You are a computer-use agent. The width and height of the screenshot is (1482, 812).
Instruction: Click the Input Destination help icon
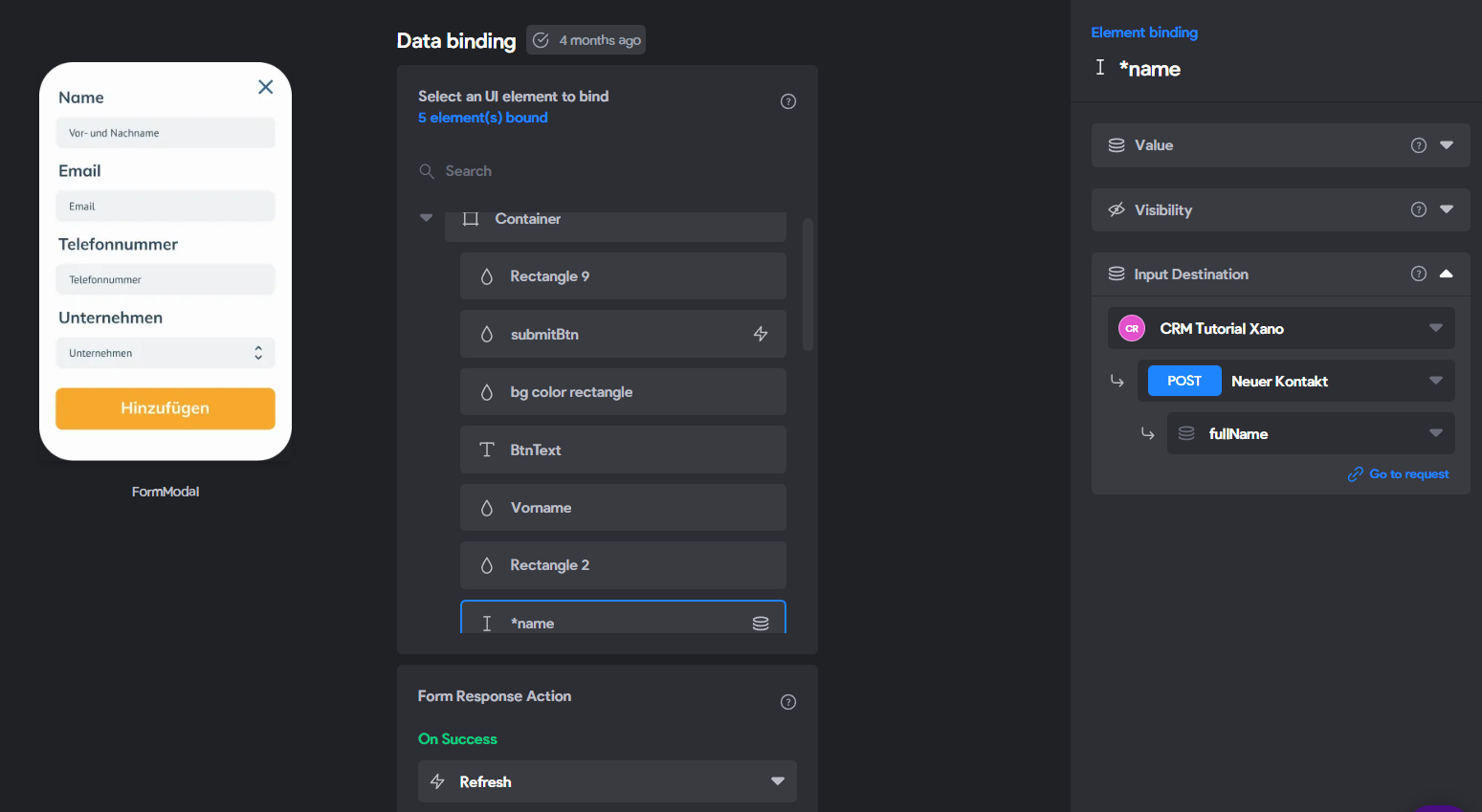pos(1419,274)
